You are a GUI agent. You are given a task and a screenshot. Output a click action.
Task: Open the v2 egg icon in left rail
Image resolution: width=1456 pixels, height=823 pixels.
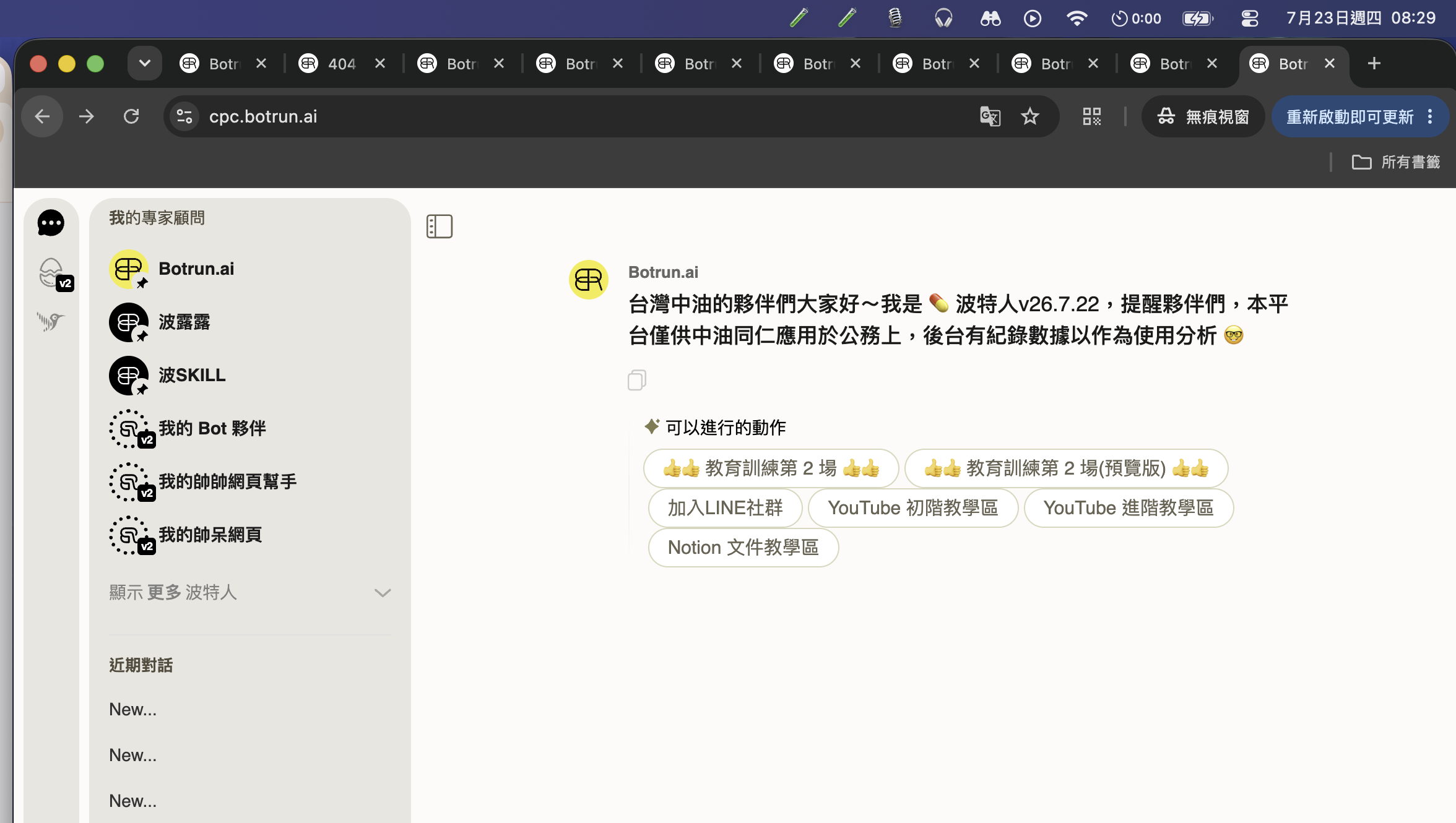coord(54,274)
